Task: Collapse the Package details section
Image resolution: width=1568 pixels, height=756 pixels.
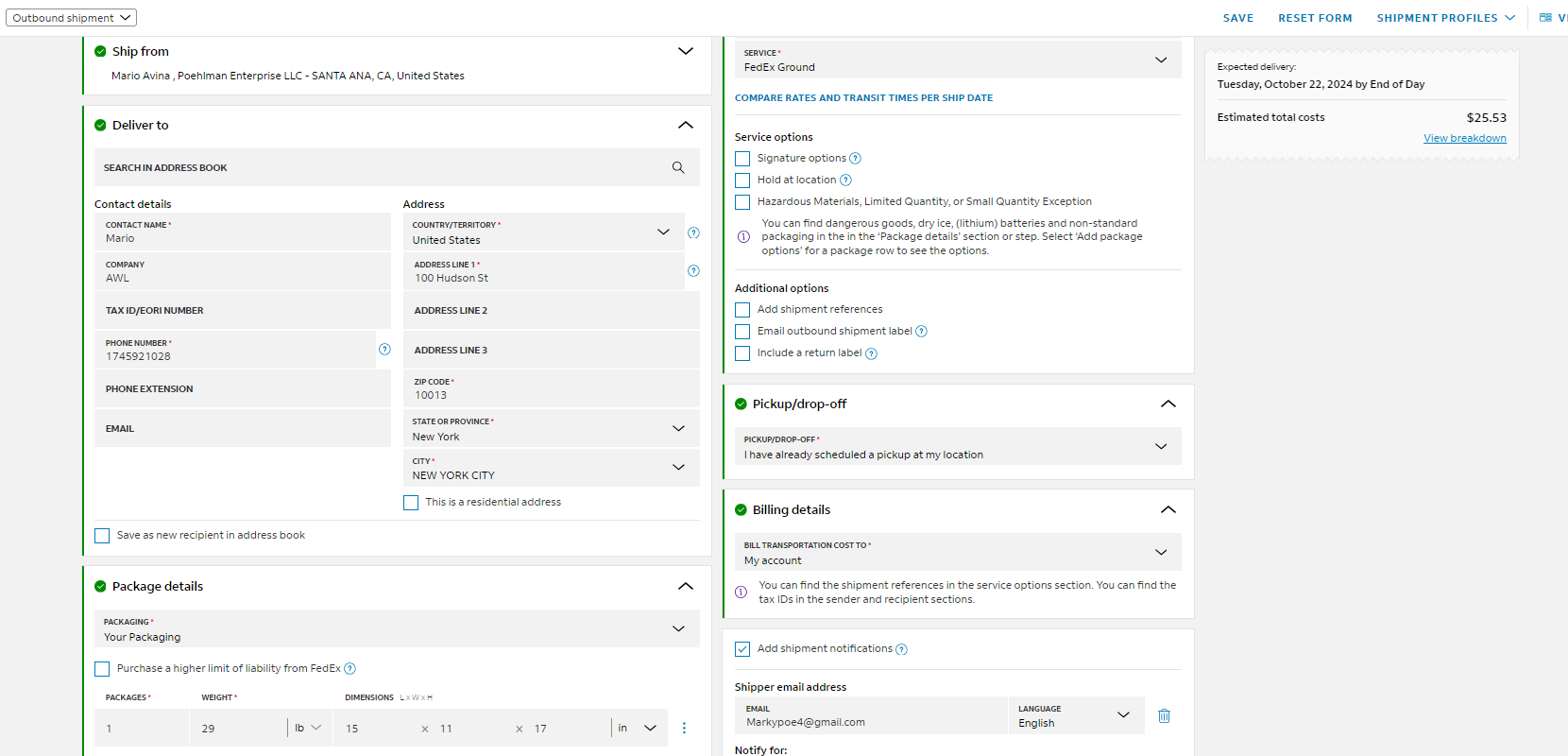Action: point(686,586)
